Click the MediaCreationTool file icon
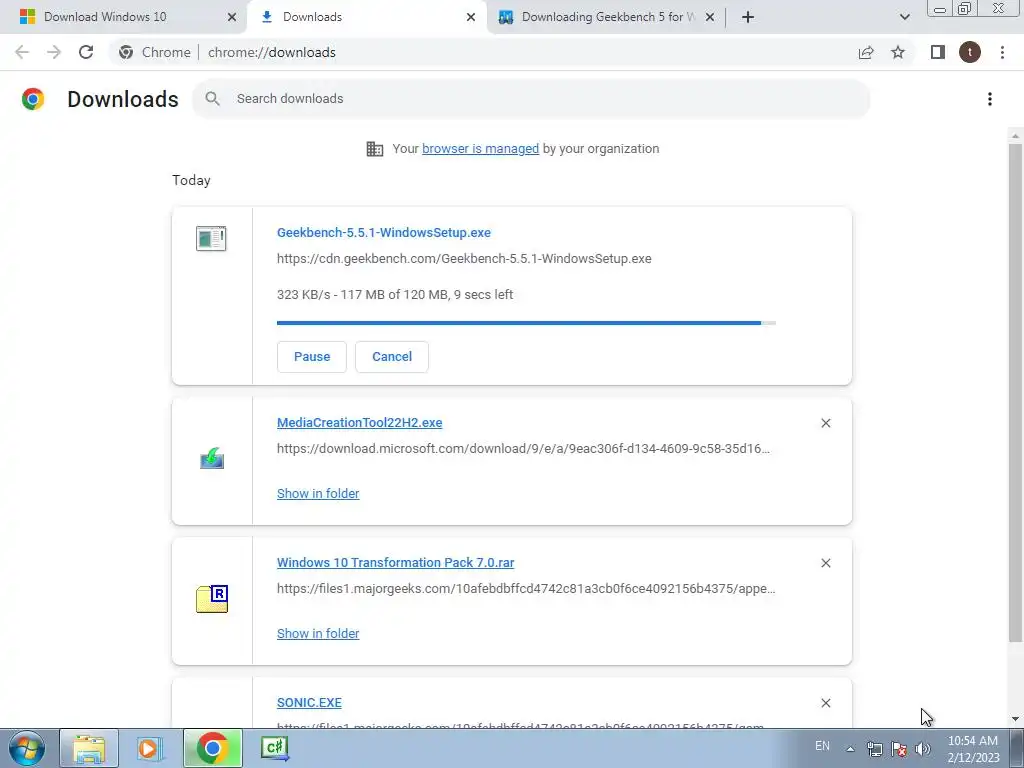This screenshot has height=768, width=1024. point(212,458)
